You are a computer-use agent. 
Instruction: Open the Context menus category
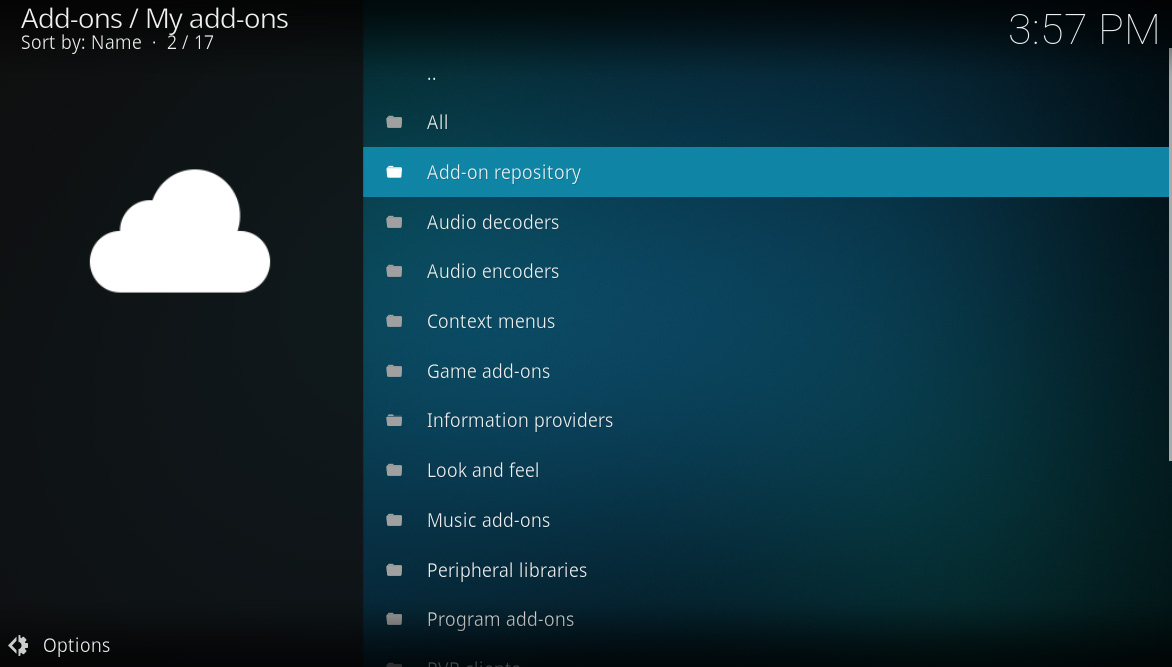tap(765, 322)
